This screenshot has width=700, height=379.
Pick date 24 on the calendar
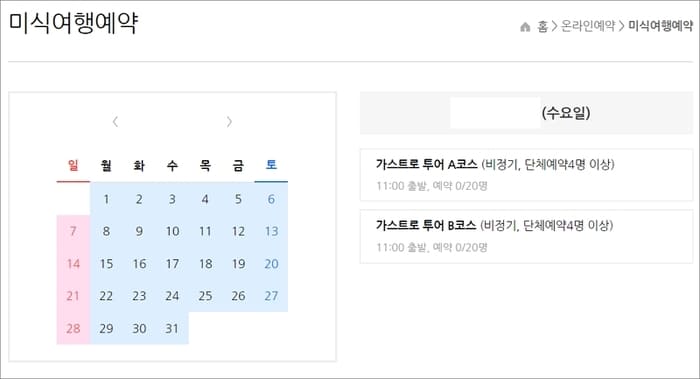(172, 296)
